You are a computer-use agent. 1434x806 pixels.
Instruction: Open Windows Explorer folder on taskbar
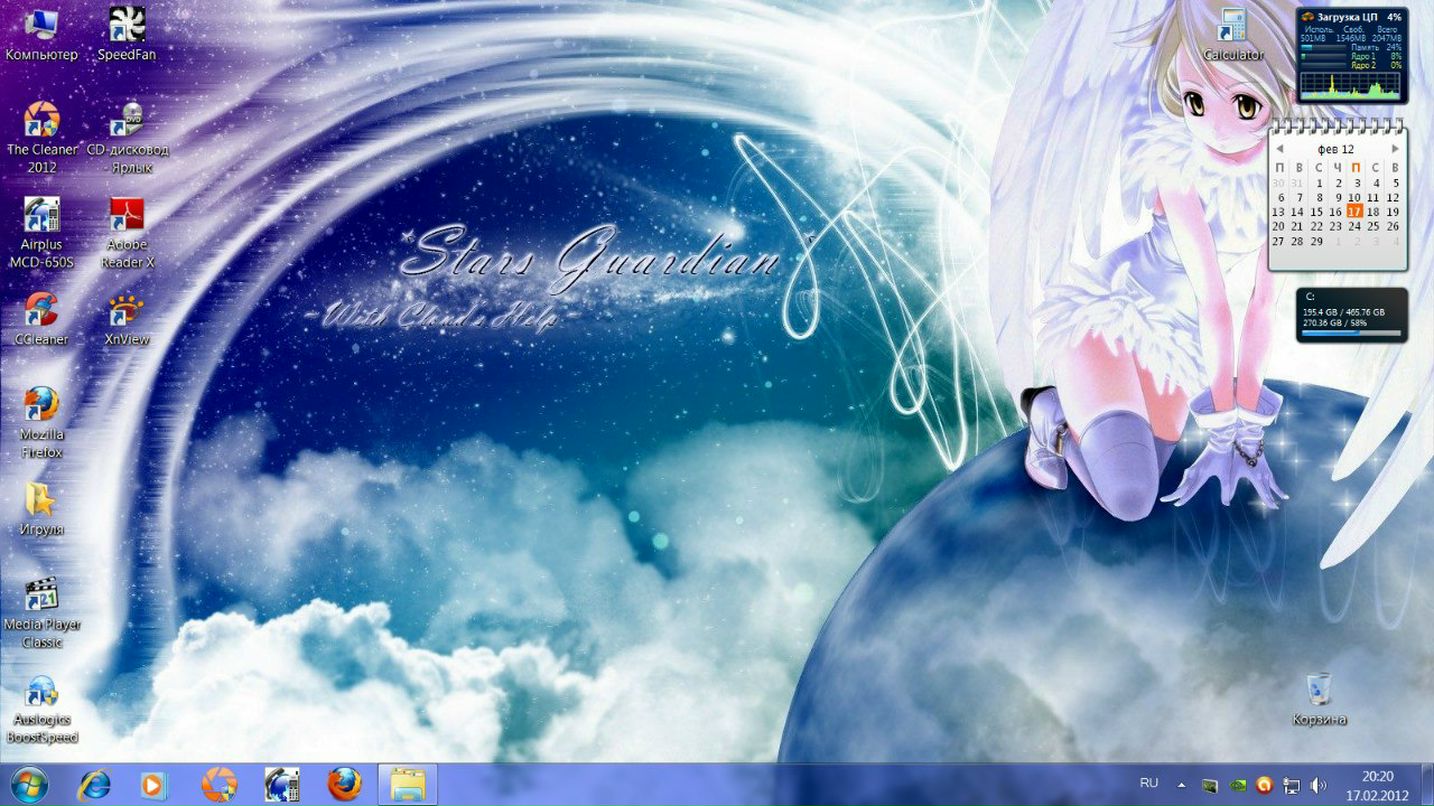[408, 785]
